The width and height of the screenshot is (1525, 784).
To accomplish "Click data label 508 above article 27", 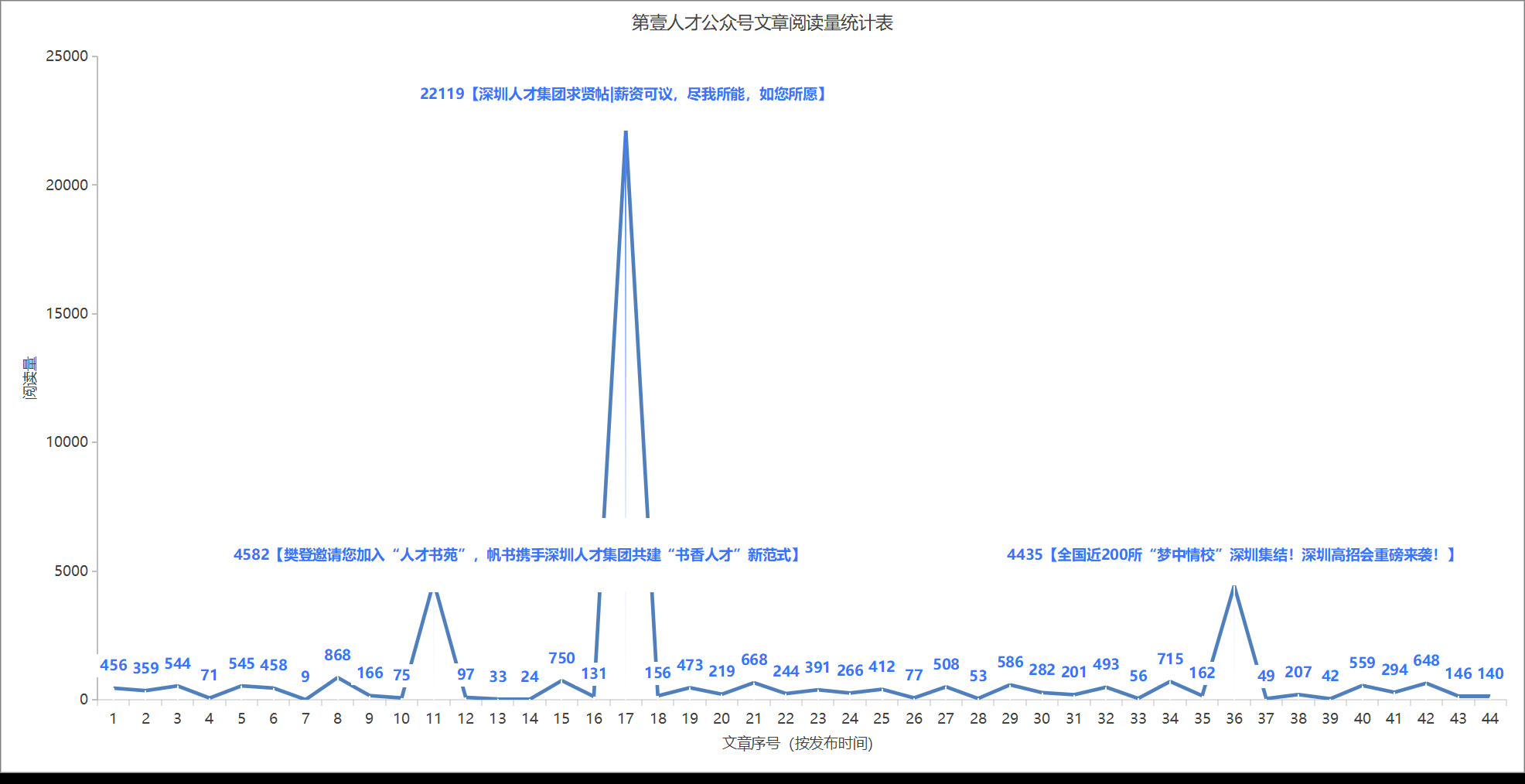I will [x=947, y=664].
